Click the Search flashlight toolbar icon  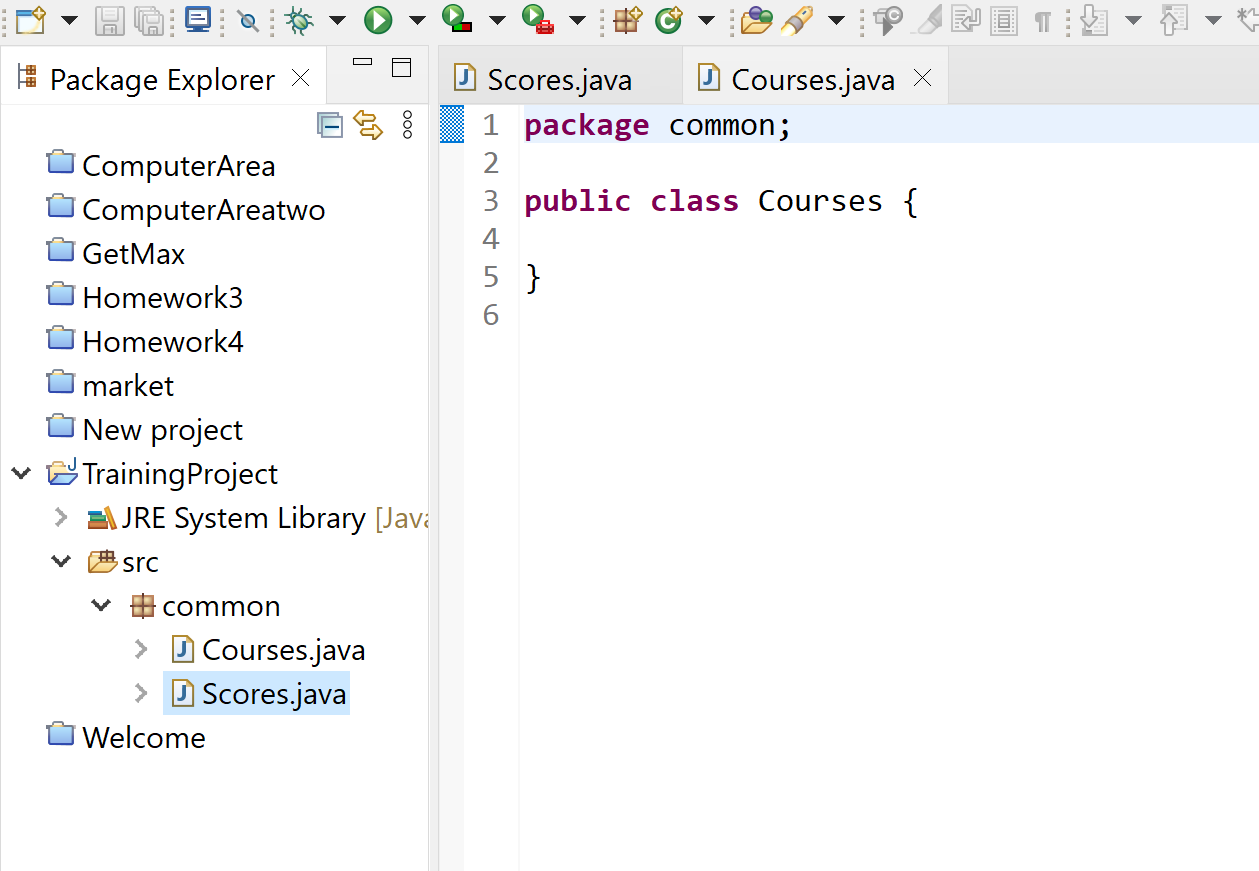(x=797, y=19)
